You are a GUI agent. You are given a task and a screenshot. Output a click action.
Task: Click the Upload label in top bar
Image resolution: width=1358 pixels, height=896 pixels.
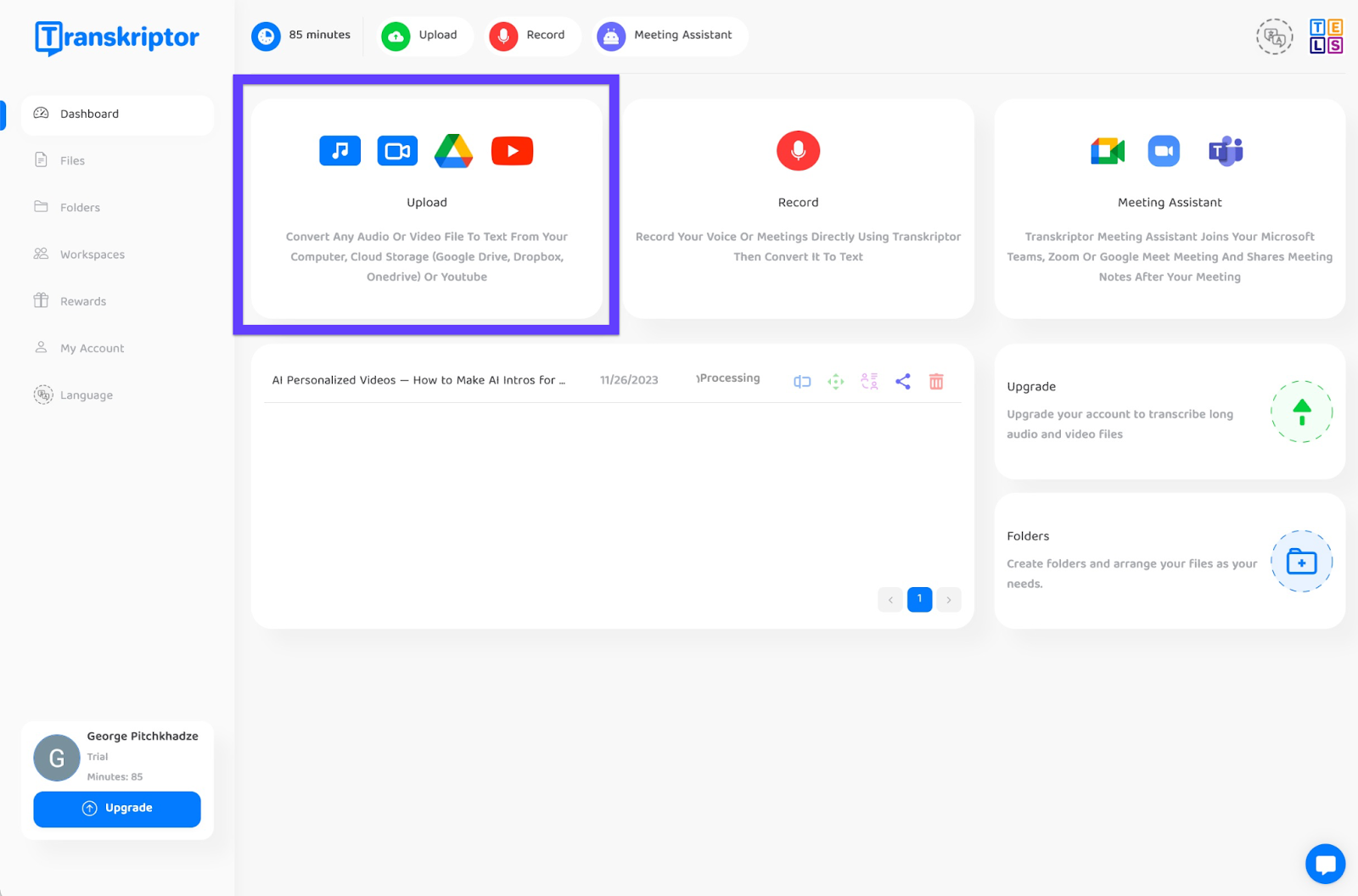click(438, 35)
